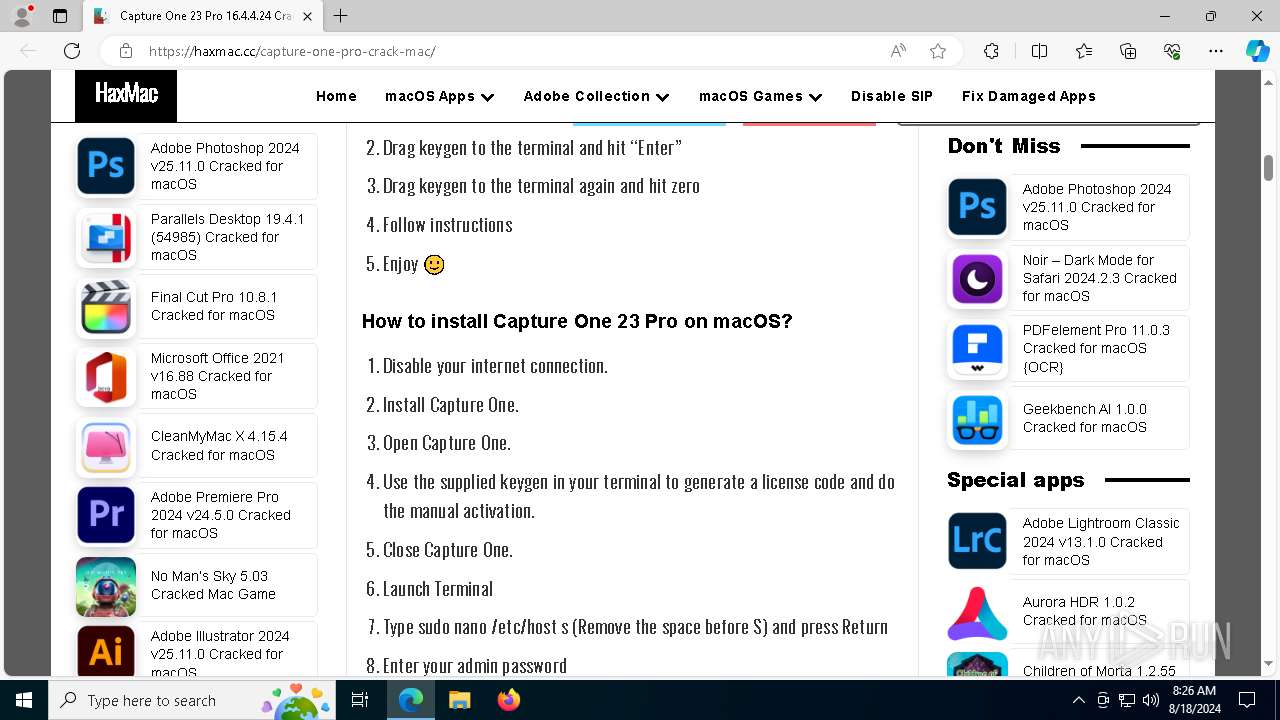Click the volume icon in system tray
This screenshot has height=720, width=1280.
1150,700
